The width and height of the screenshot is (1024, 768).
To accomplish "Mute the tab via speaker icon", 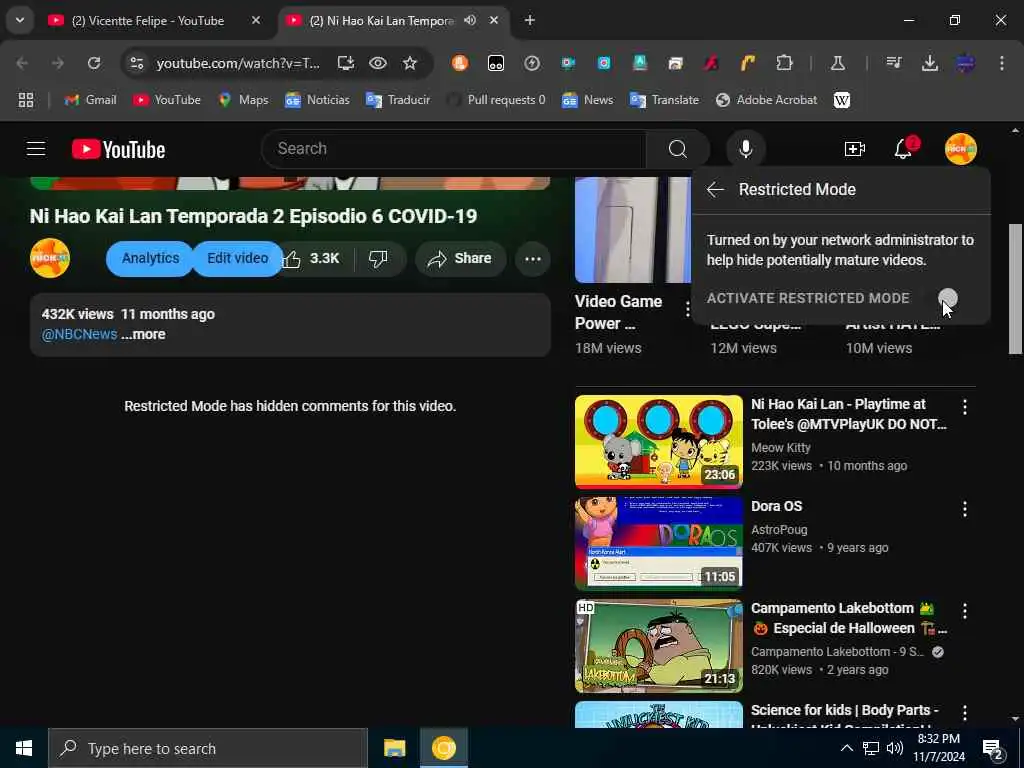I will (470, 21).
